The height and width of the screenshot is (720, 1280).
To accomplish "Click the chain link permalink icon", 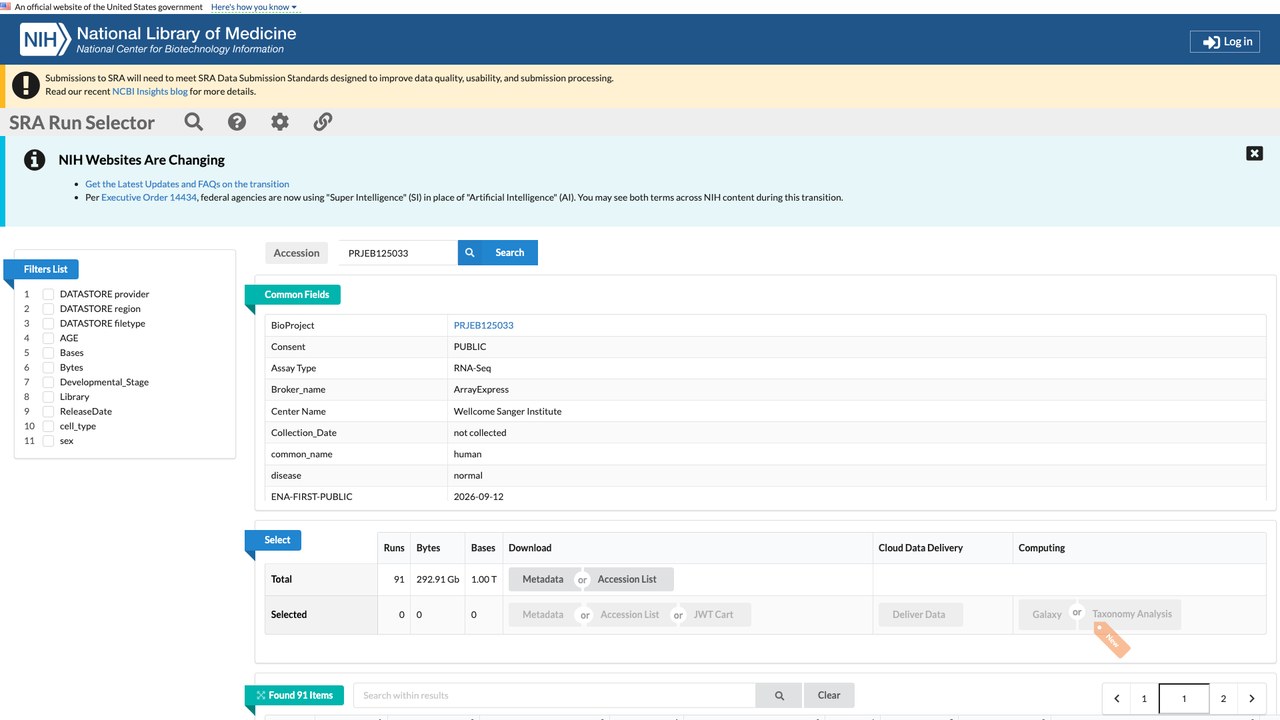I will [323, 122].
